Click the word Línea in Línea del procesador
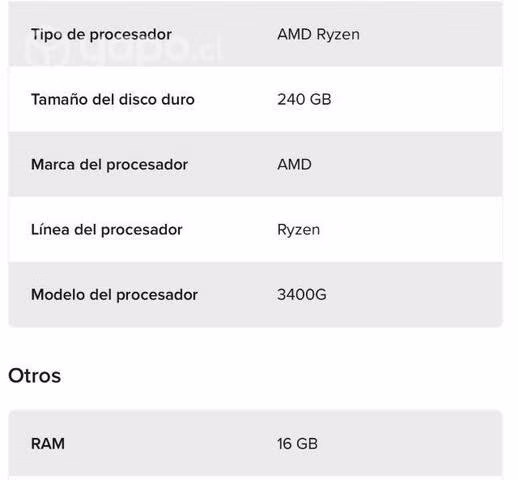The image size is (518, 480). 50,230
